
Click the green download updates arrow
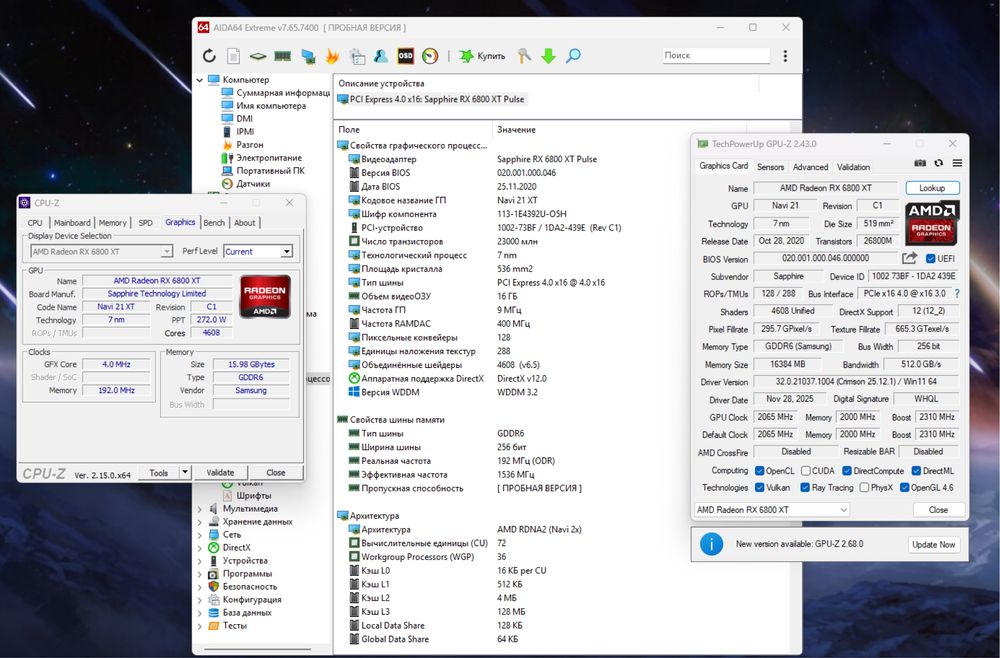pyautogui.click(x=548, y=56)
